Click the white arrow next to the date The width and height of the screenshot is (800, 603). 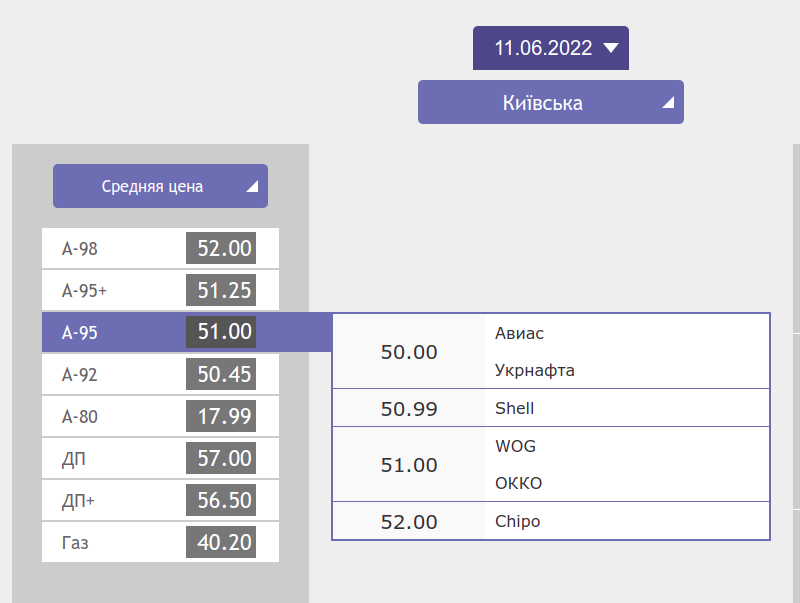coord(612,47)
